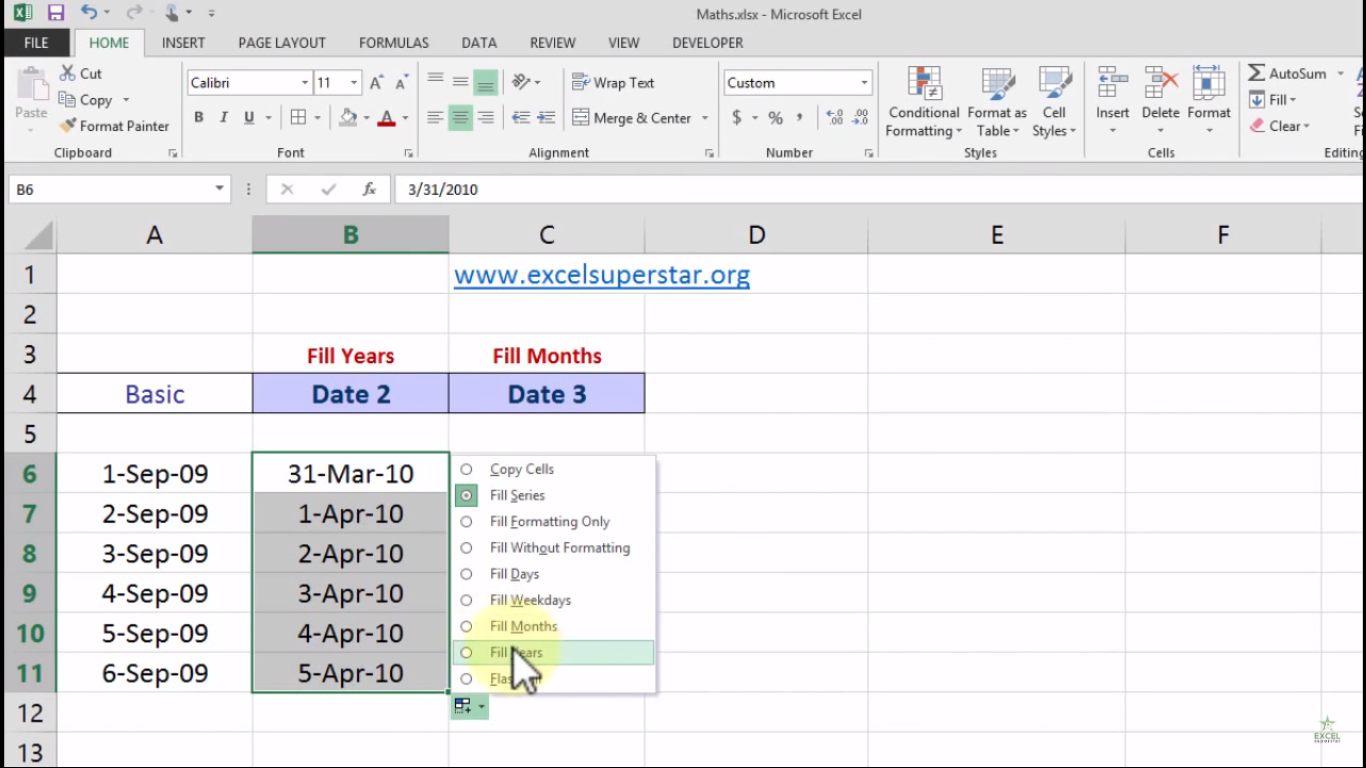Open the font size dropdown

353,83
